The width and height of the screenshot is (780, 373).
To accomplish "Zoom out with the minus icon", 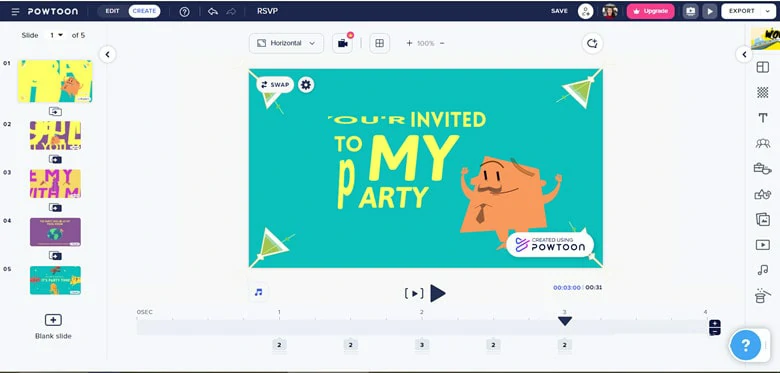I will [442, 43].
